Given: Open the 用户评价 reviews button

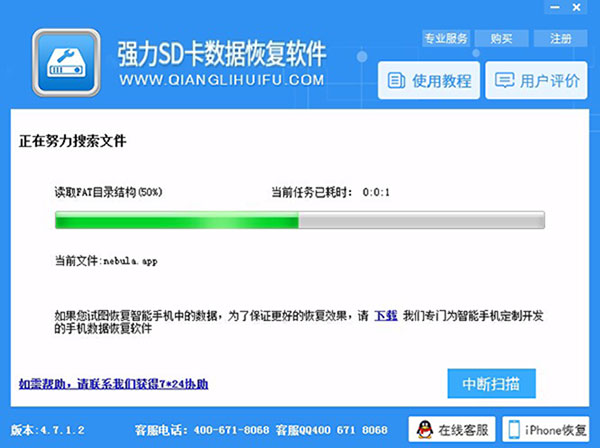Looking at the screenshot, I should [536, 80].
